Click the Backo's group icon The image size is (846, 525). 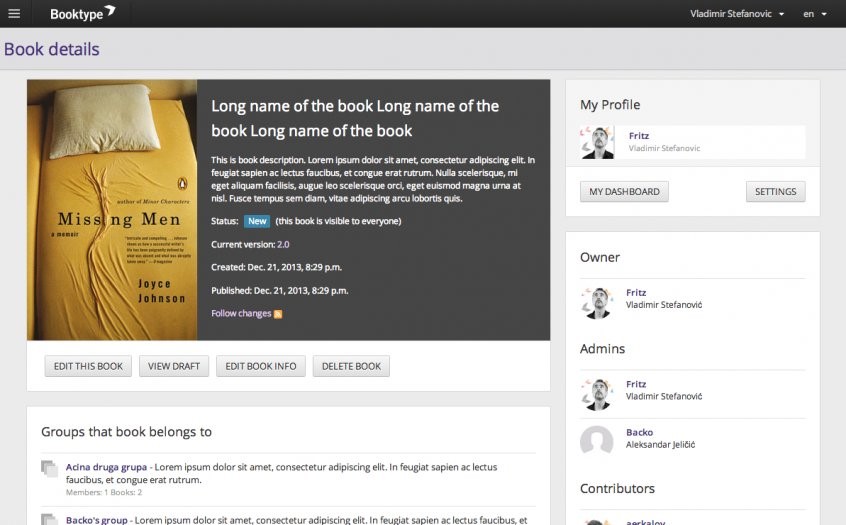click(x=49, y=519)
